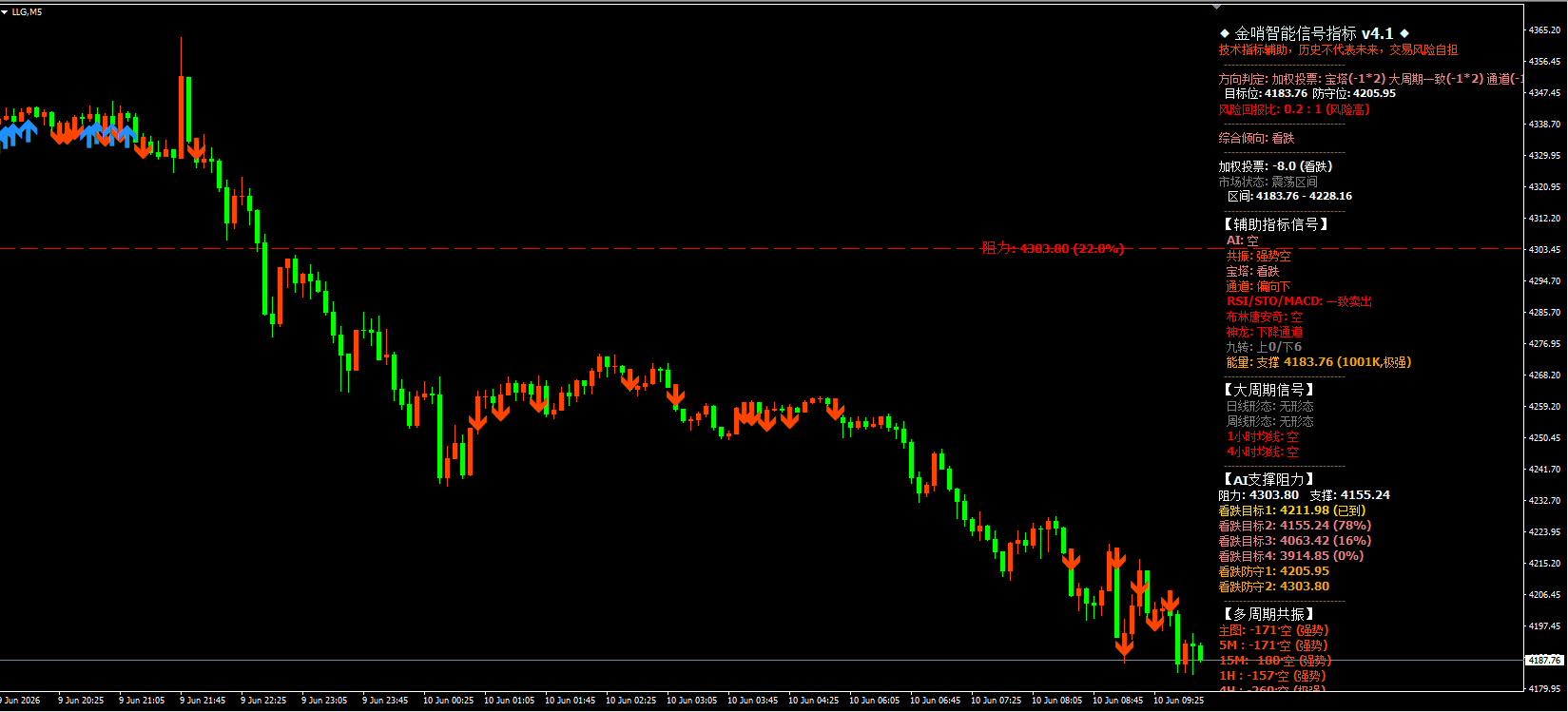Click the 10 Jun 04:25 time label
This screenshot has height=712, width=1568.
click(813, 701)
